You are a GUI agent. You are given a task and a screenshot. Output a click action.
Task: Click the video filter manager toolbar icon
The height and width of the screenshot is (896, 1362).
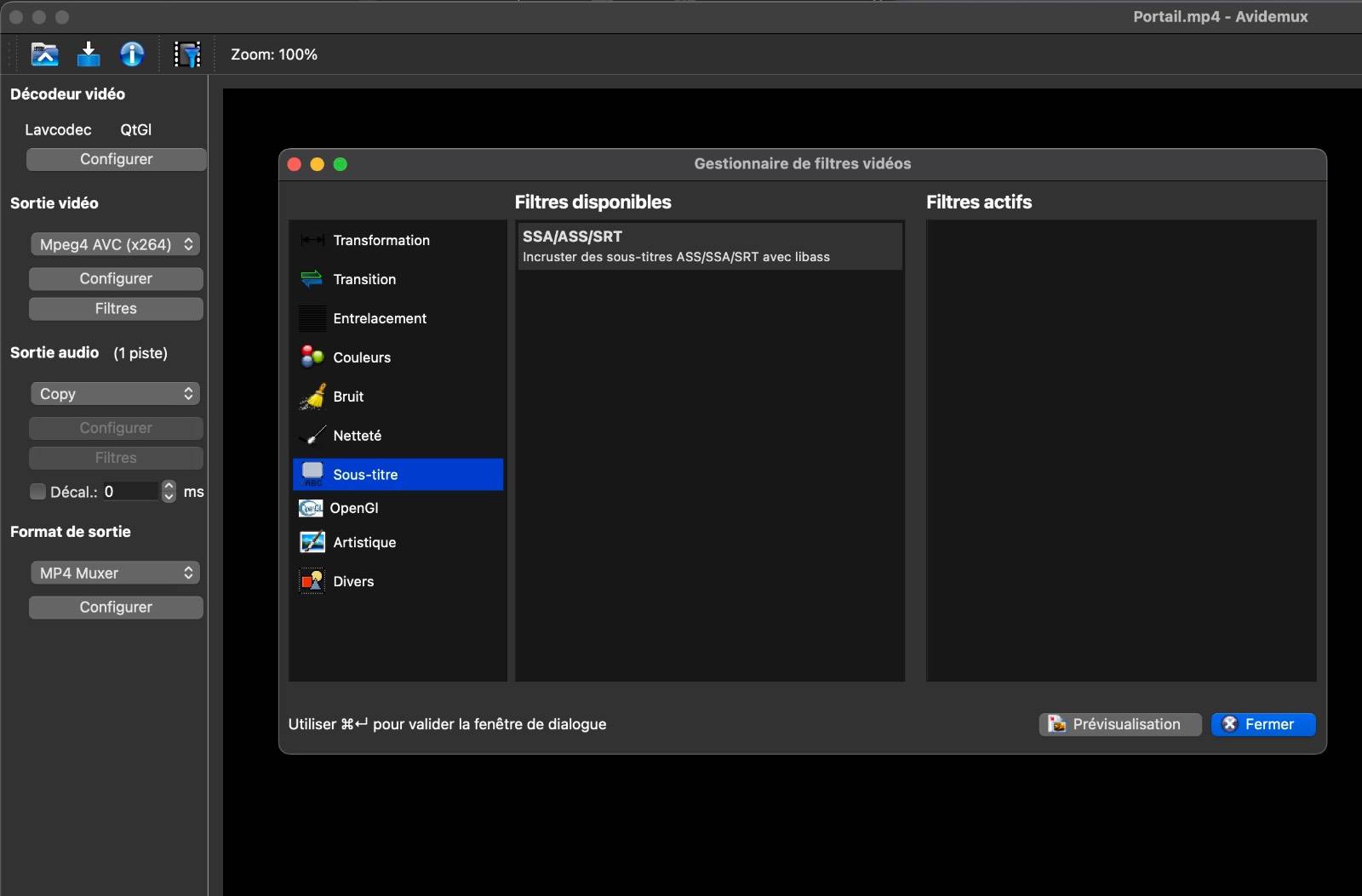click(x=187, y=54)
